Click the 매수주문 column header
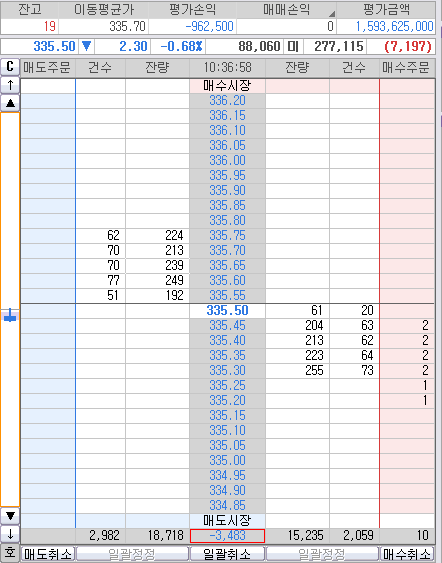The width and height of the screenshot is (442, 563). point(407,68)
